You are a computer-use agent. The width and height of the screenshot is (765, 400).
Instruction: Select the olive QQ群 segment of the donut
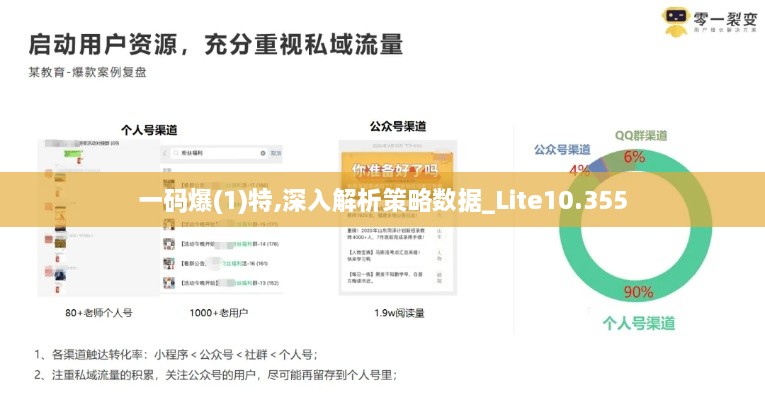(616, 162)
